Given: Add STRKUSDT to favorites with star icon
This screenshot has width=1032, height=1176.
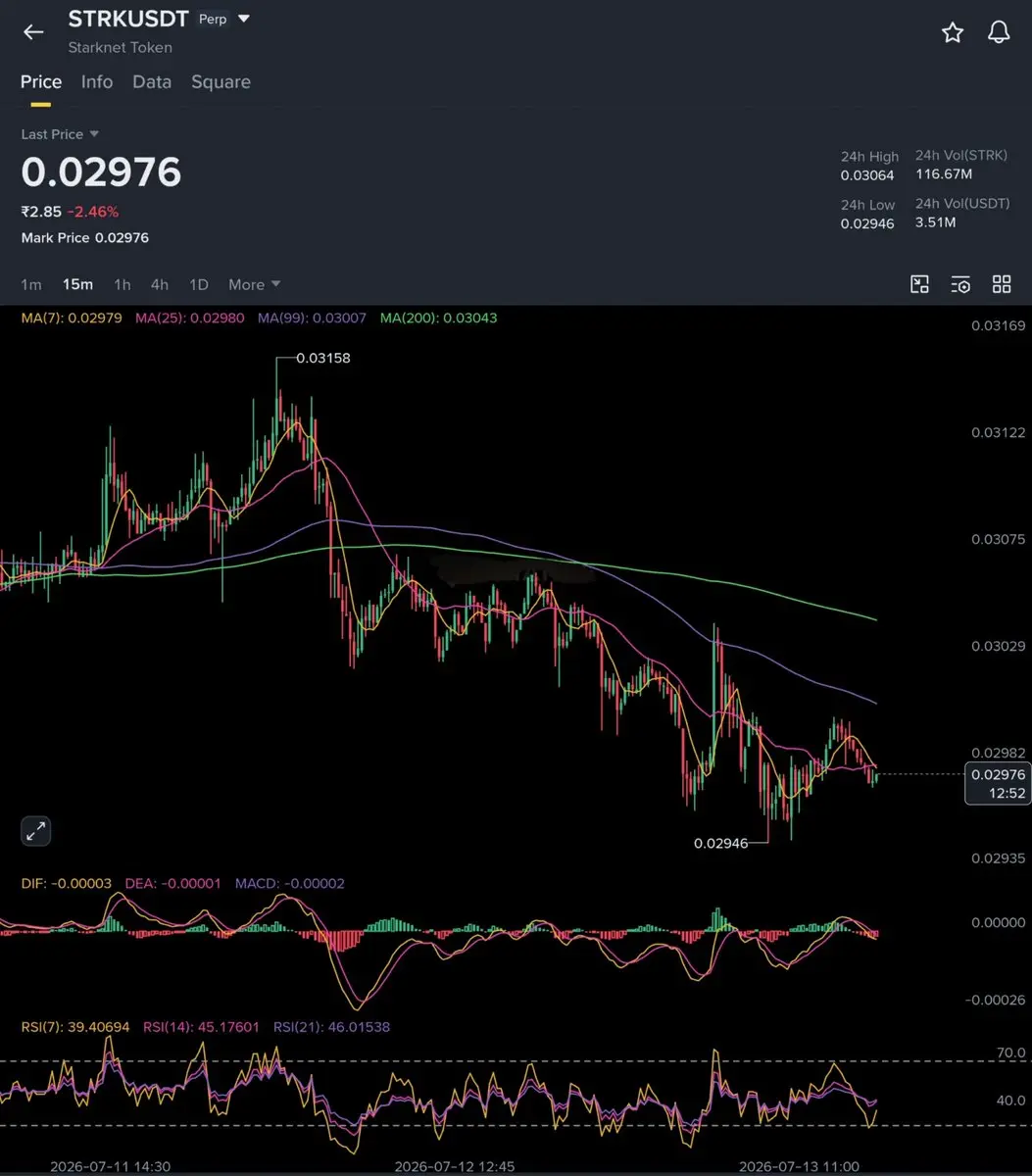Looking at the screenshot, I should pyautogui.click(x=952, y=32).
